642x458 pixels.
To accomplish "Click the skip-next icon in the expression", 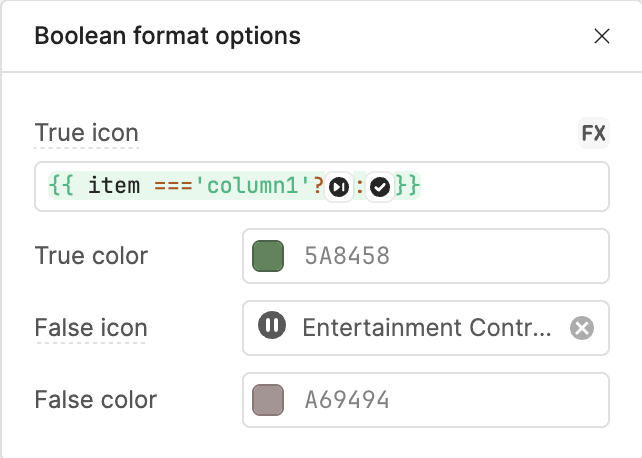I will (339, 187).
